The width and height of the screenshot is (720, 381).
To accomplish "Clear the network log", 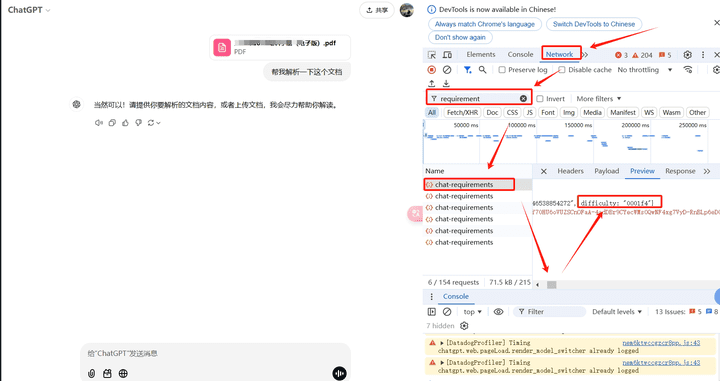I will [447, 70].
